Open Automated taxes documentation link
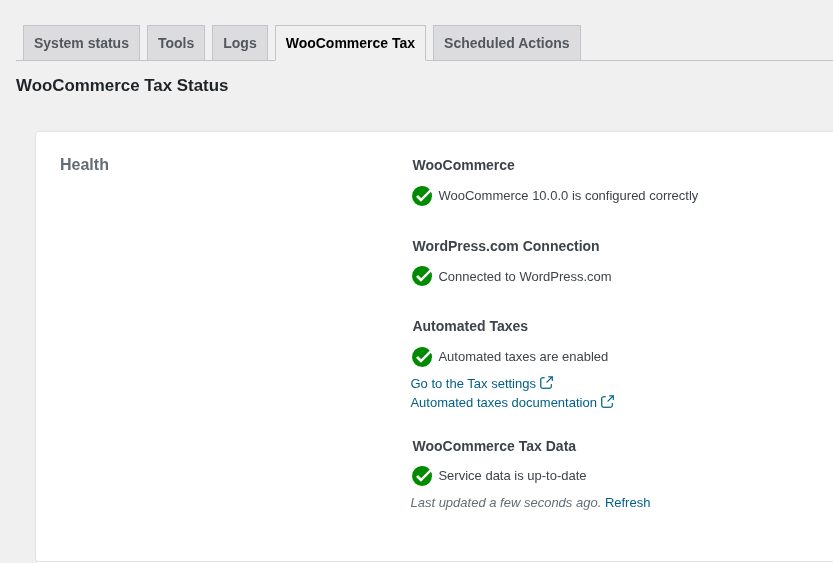 tap(503, 403)
